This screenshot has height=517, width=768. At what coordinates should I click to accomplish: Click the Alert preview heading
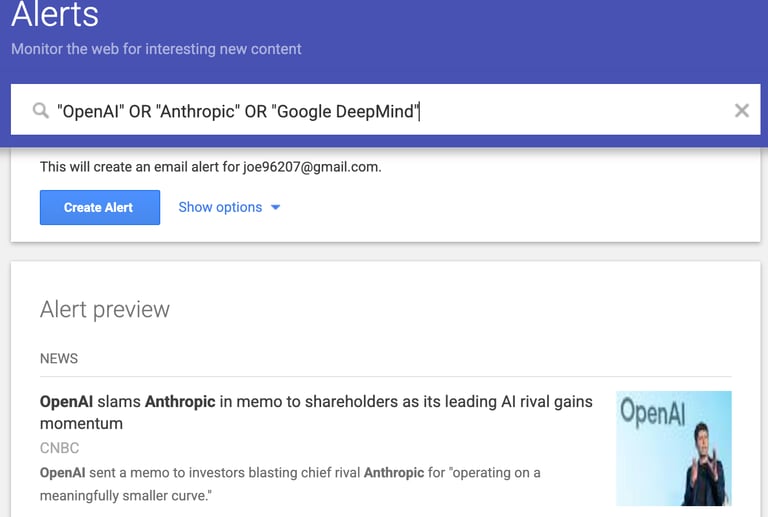(105, 309)
